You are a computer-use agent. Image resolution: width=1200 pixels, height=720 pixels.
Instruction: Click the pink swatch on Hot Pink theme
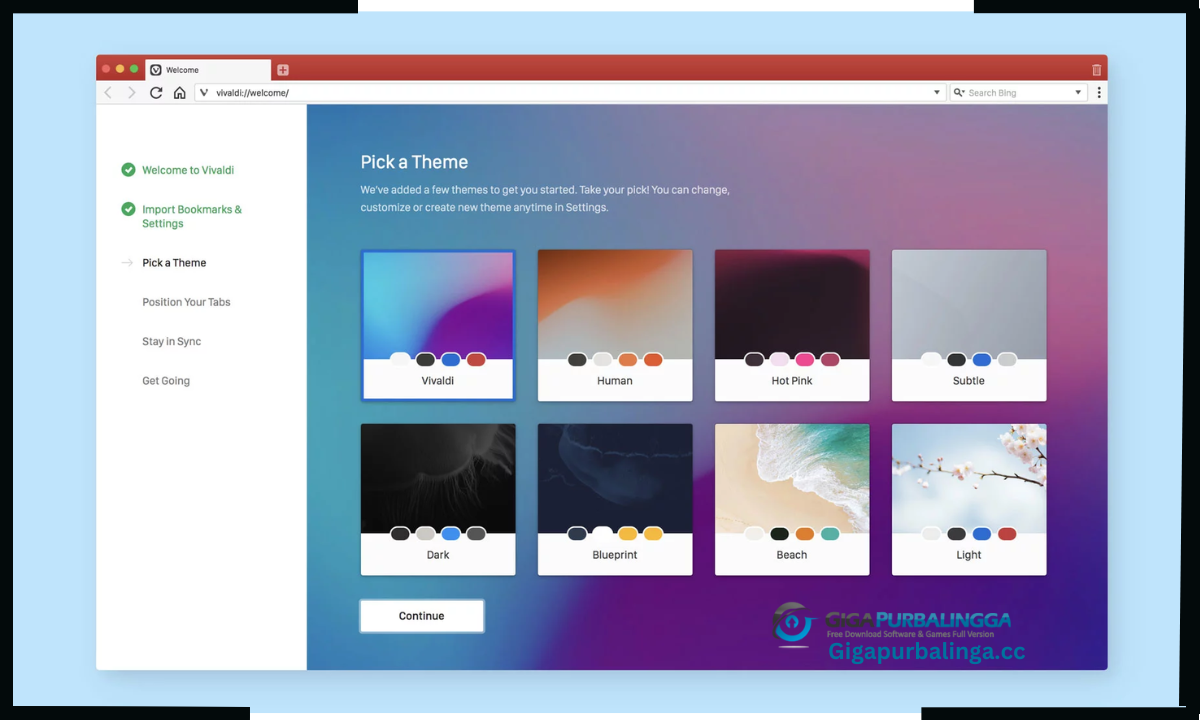pyautogui.click(x=805, y=360)
